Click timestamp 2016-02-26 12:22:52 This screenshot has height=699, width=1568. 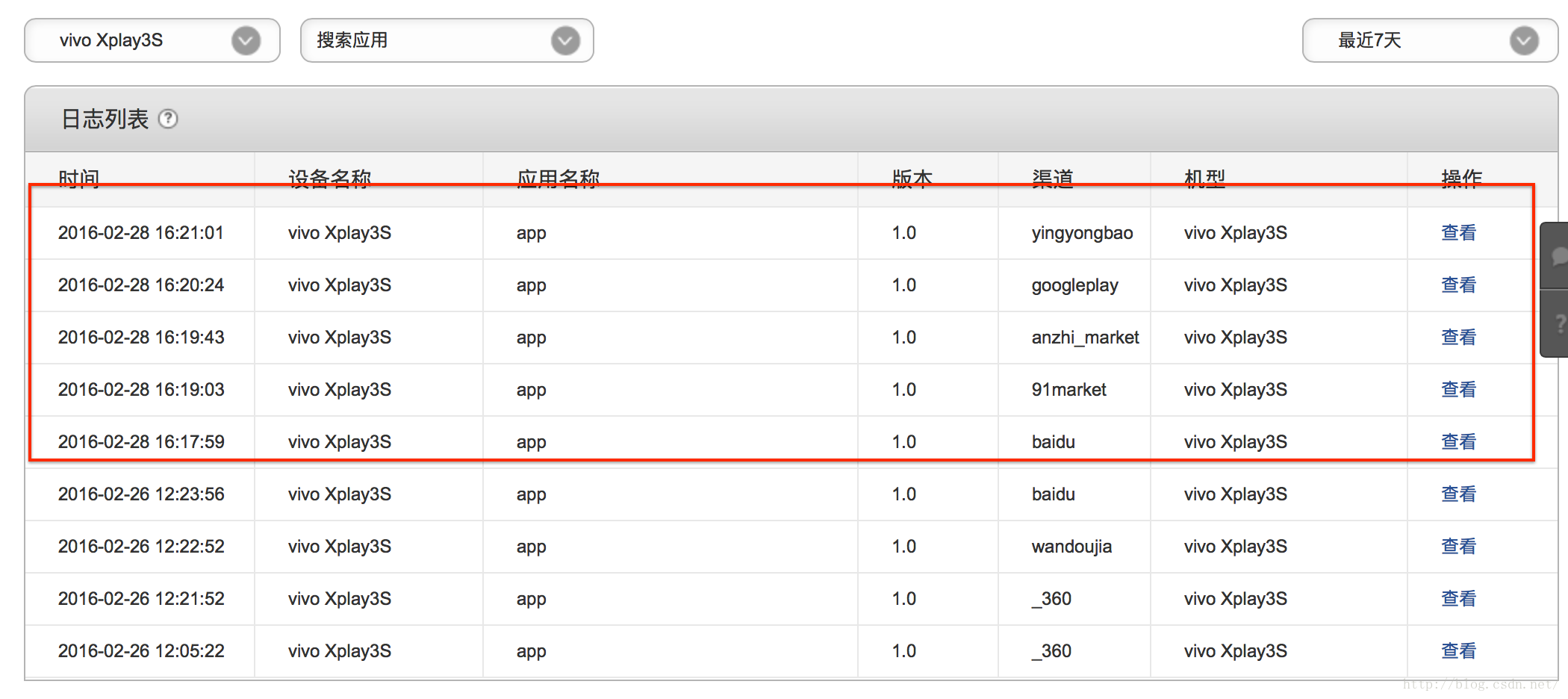[141, 547]
